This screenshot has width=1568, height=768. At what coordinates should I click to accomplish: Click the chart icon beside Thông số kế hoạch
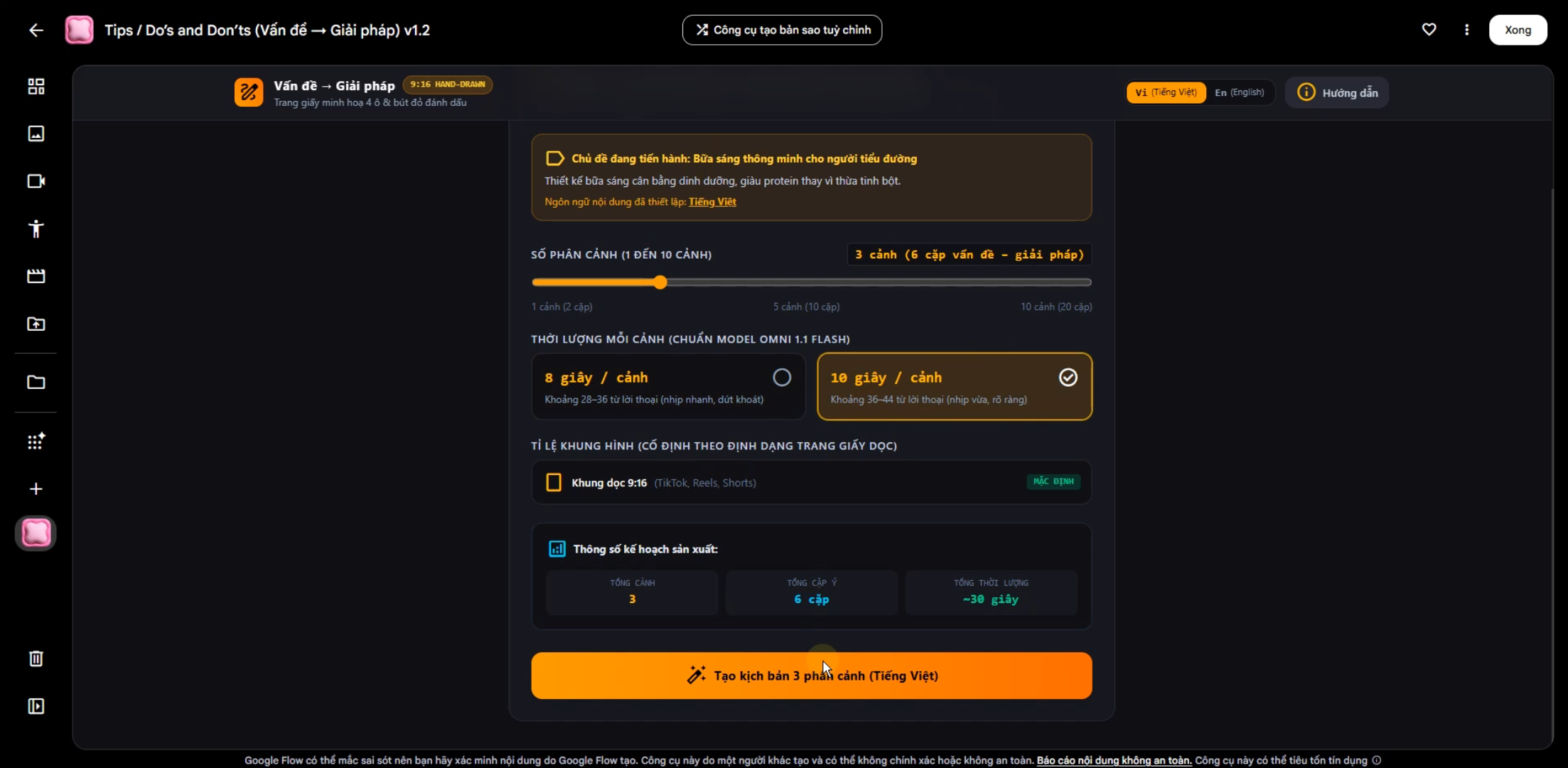pos(557,549)
